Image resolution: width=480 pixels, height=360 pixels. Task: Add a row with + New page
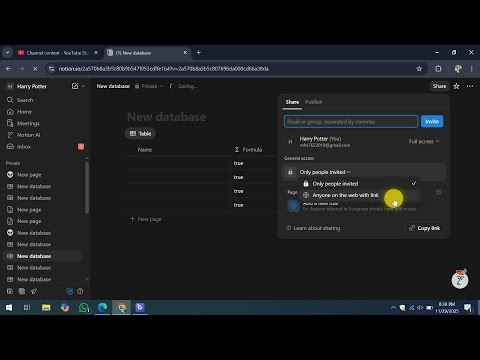point(146,219)
